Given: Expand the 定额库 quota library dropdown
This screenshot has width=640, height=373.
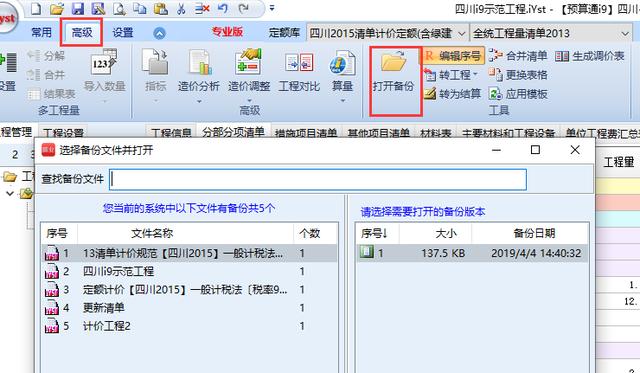Looking at the screenshot, I should click(462, 33).
